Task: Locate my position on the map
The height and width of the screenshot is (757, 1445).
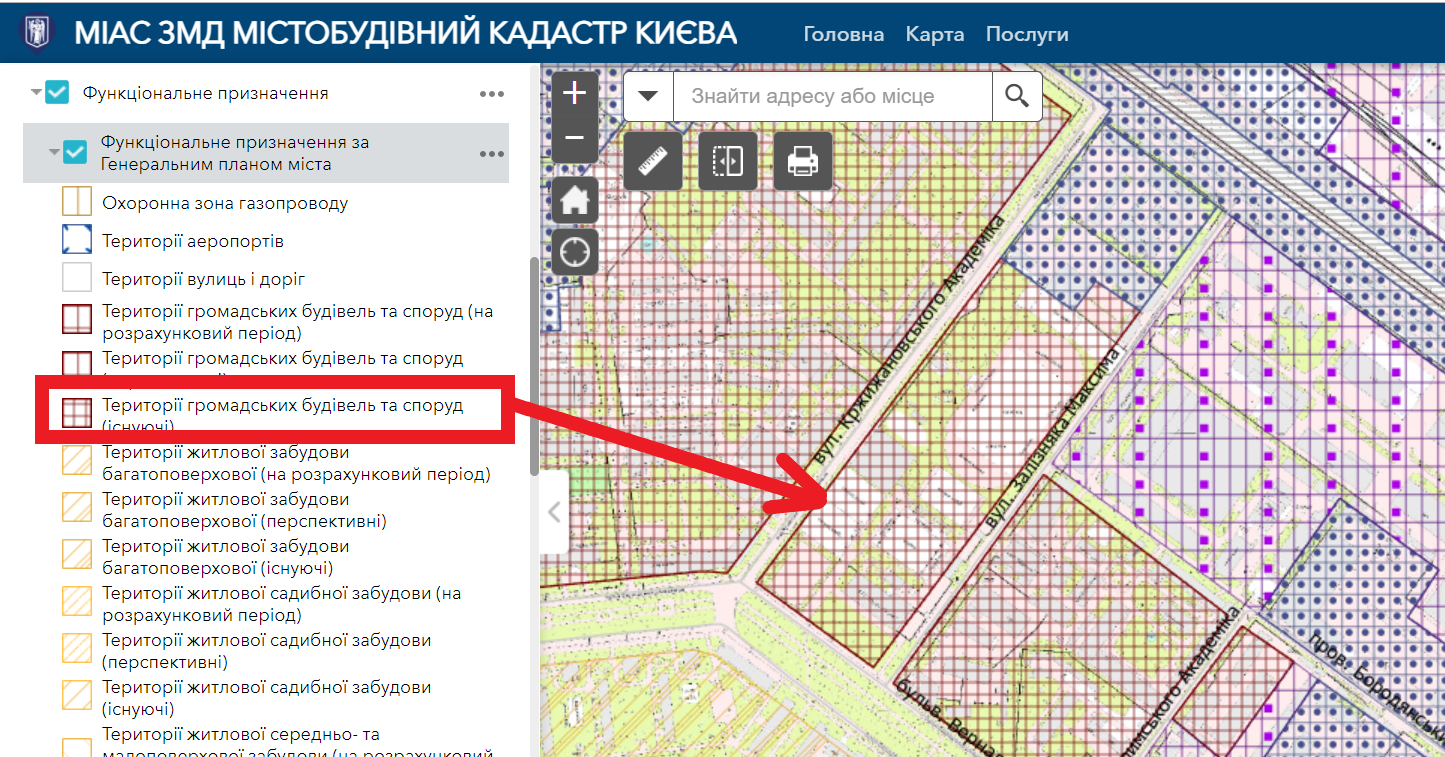Action: [575, 252]
